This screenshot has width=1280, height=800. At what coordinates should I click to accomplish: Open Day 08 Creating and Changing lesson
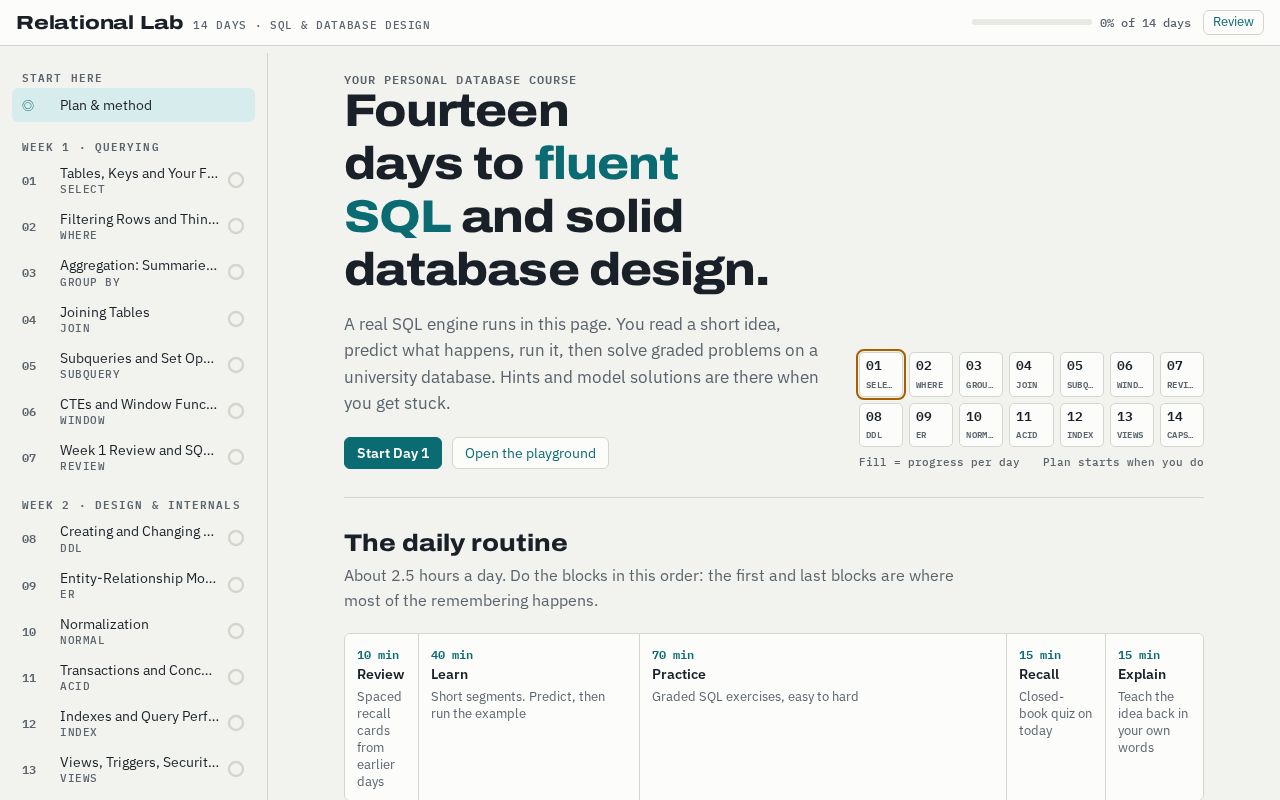[x=133, y=539]
